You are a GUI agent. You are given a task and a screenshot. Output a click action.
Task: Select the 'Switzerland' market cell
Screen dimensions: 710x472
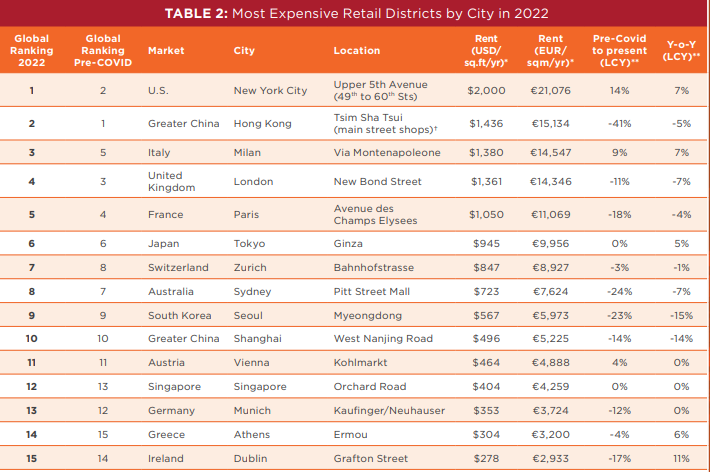click(178, 267)
